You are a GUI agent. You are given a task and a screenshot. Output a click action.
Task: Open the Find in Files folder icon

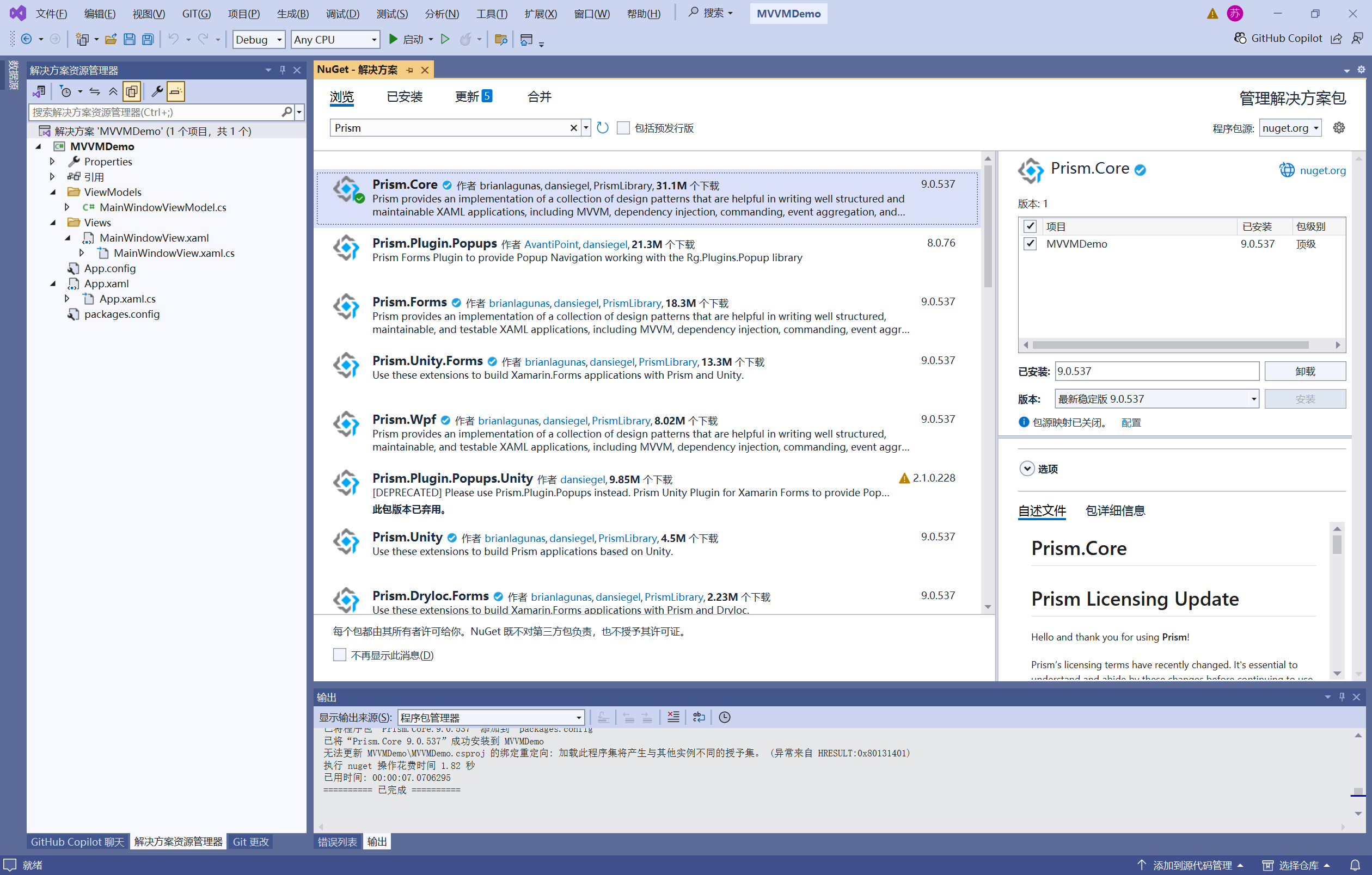[501, 39]
